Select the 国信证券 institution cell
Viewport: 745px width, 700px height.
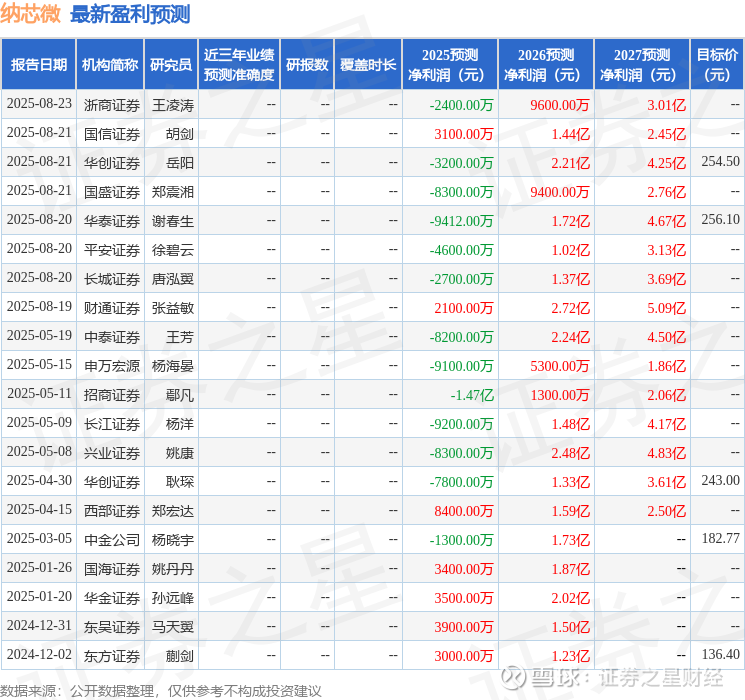coord(112,134)
